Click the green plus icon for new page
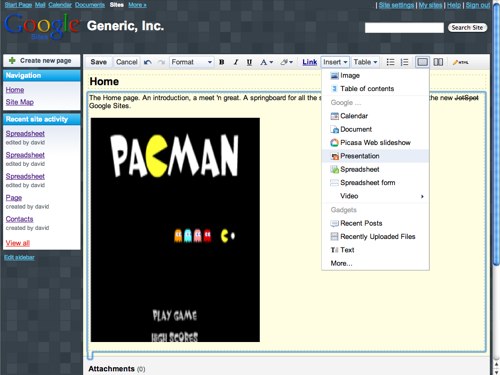This screenshot has height=375, width=500. [x=12, y=60]
